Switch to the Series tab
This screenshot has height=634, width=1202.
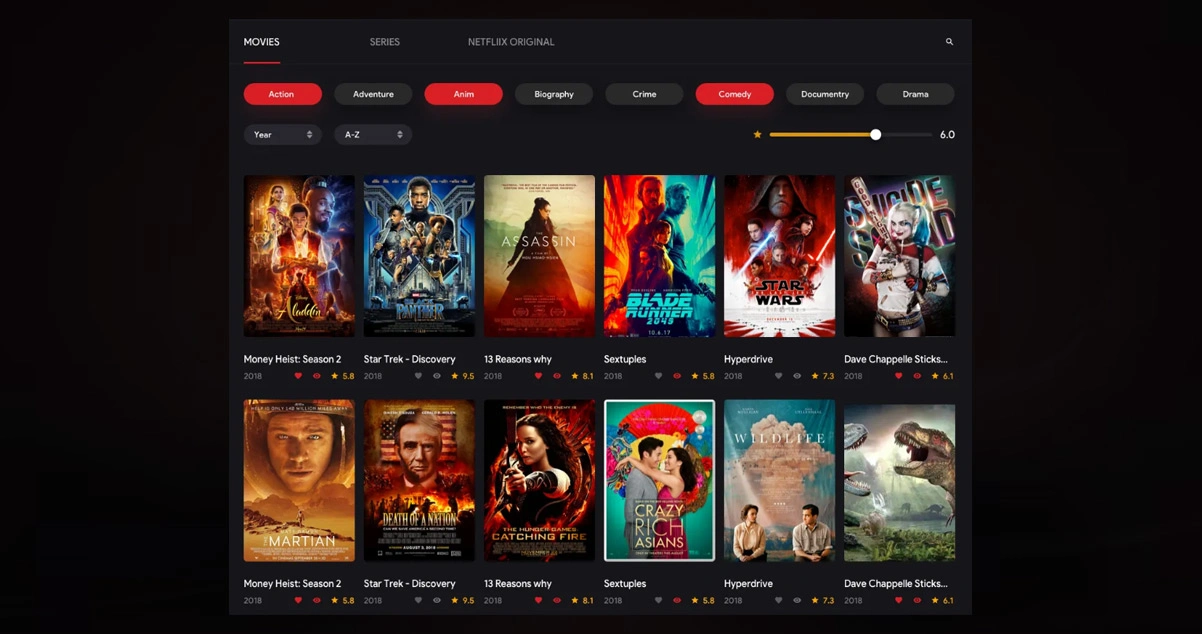384,42
